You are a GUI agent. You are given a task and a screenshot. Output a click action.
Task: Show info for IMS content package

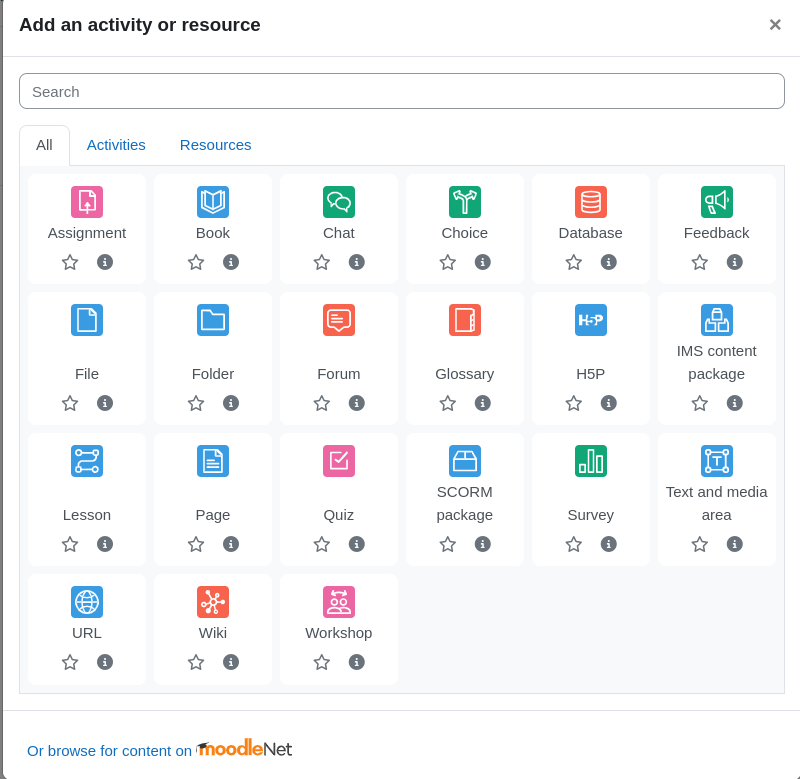click(x=735, y=404)
